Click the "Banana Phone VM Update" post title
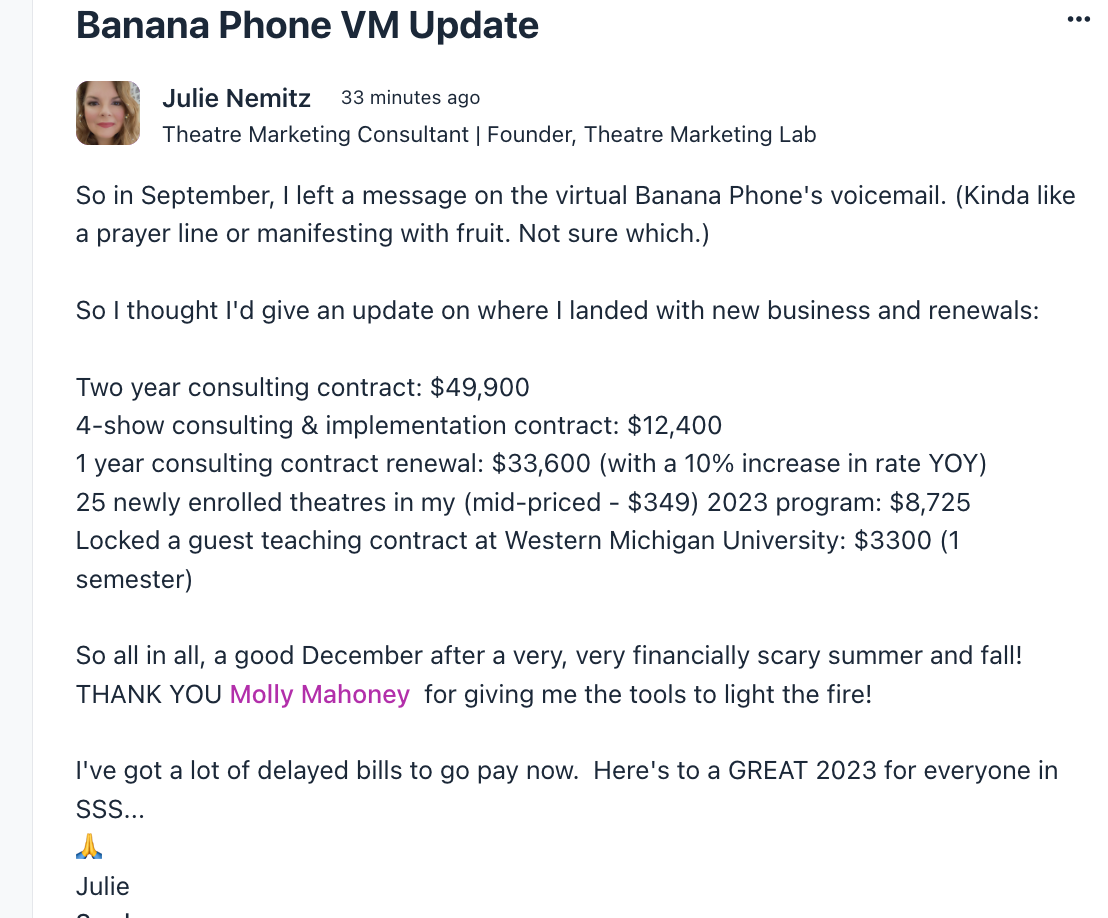1108x918 pixels. 307,25
